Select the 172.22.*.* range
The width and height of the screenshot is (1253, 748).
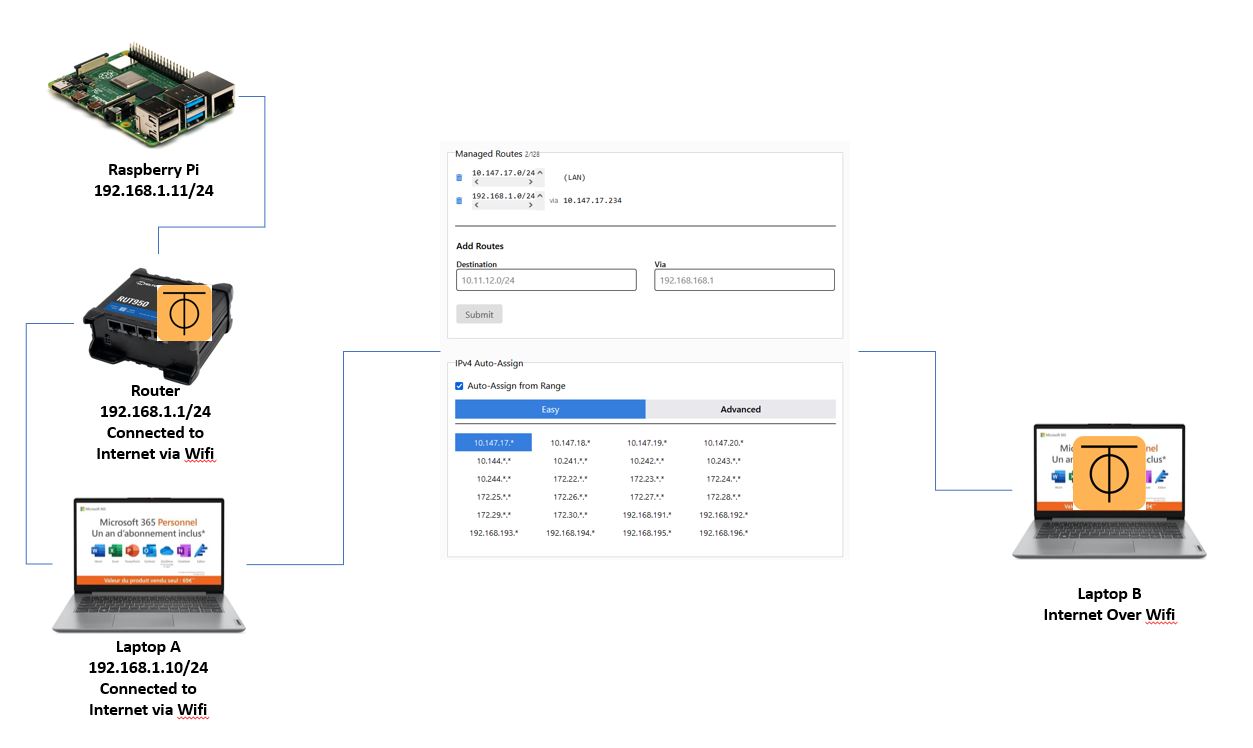click(570, 479)
